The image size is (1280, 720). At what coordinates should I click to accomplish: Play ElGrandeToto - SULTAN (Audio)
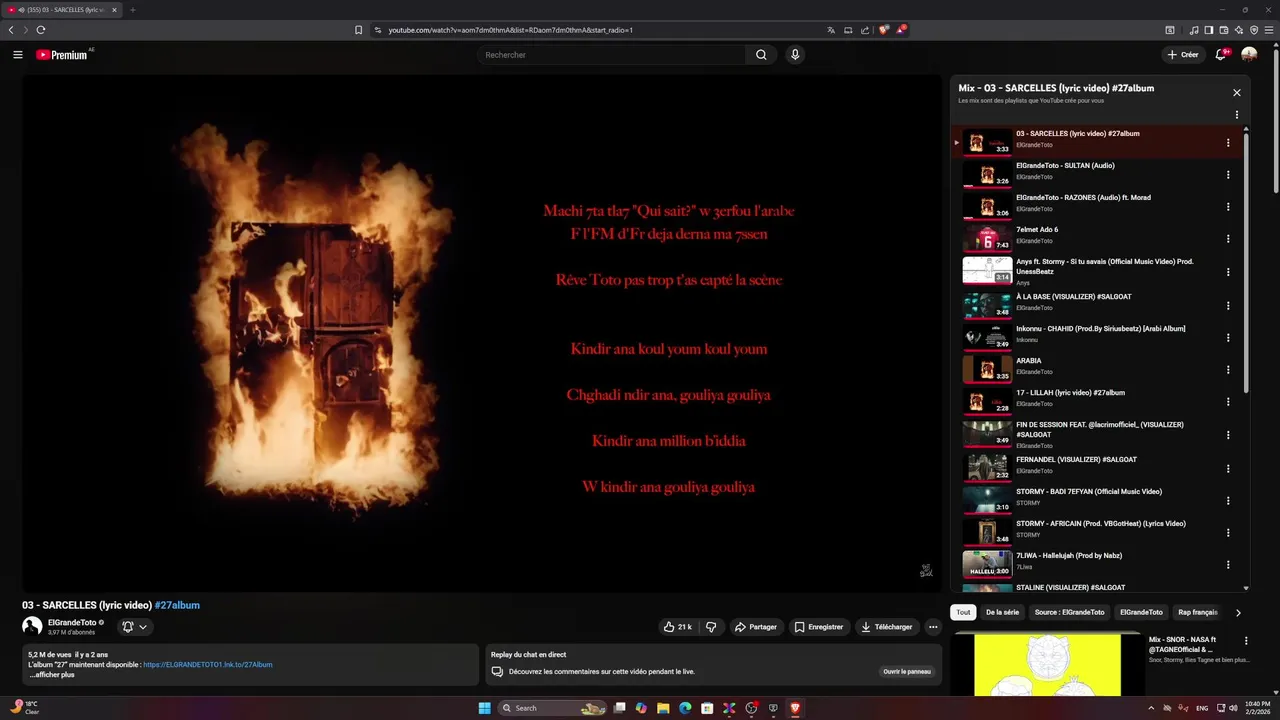point(1065,166)
